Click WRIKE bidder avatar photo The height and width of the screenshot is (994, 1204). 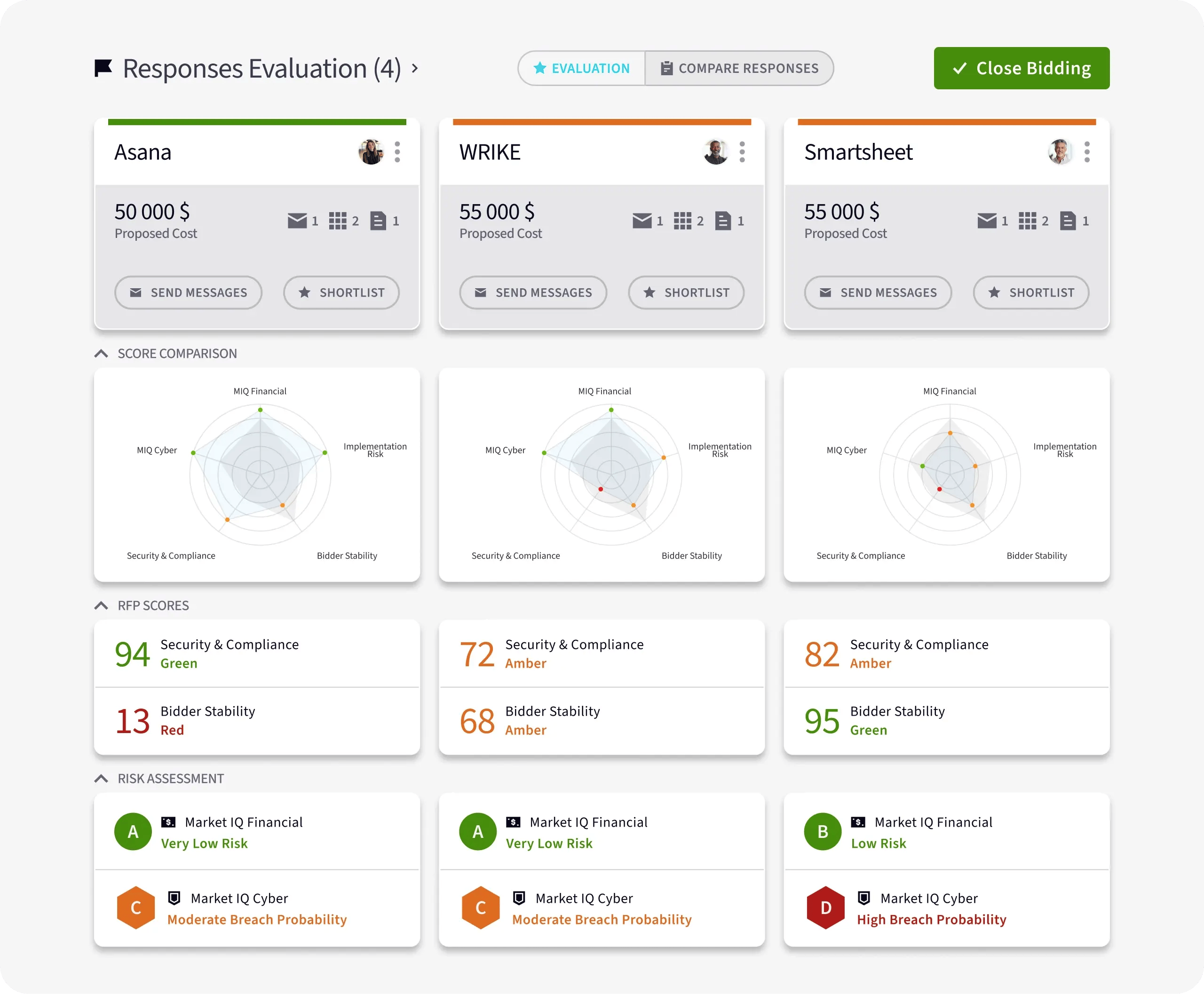[716, 152]
